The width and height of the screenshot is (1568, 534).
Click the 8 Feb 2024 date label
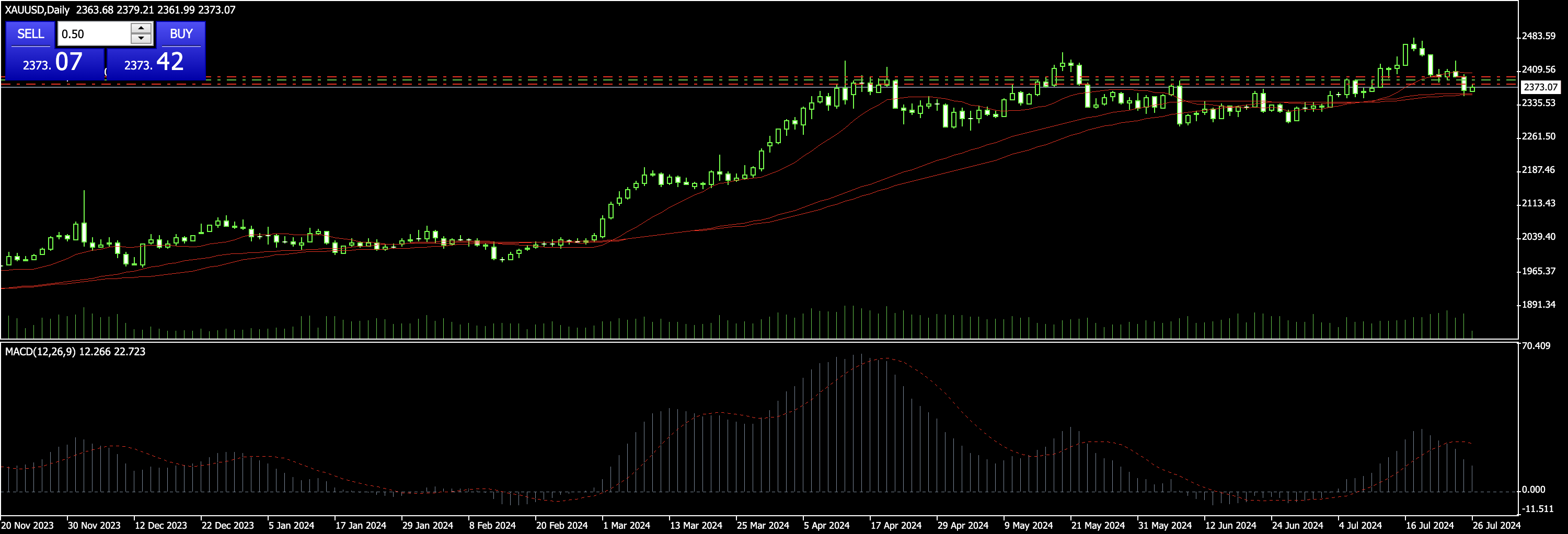[x=492, y=525]
